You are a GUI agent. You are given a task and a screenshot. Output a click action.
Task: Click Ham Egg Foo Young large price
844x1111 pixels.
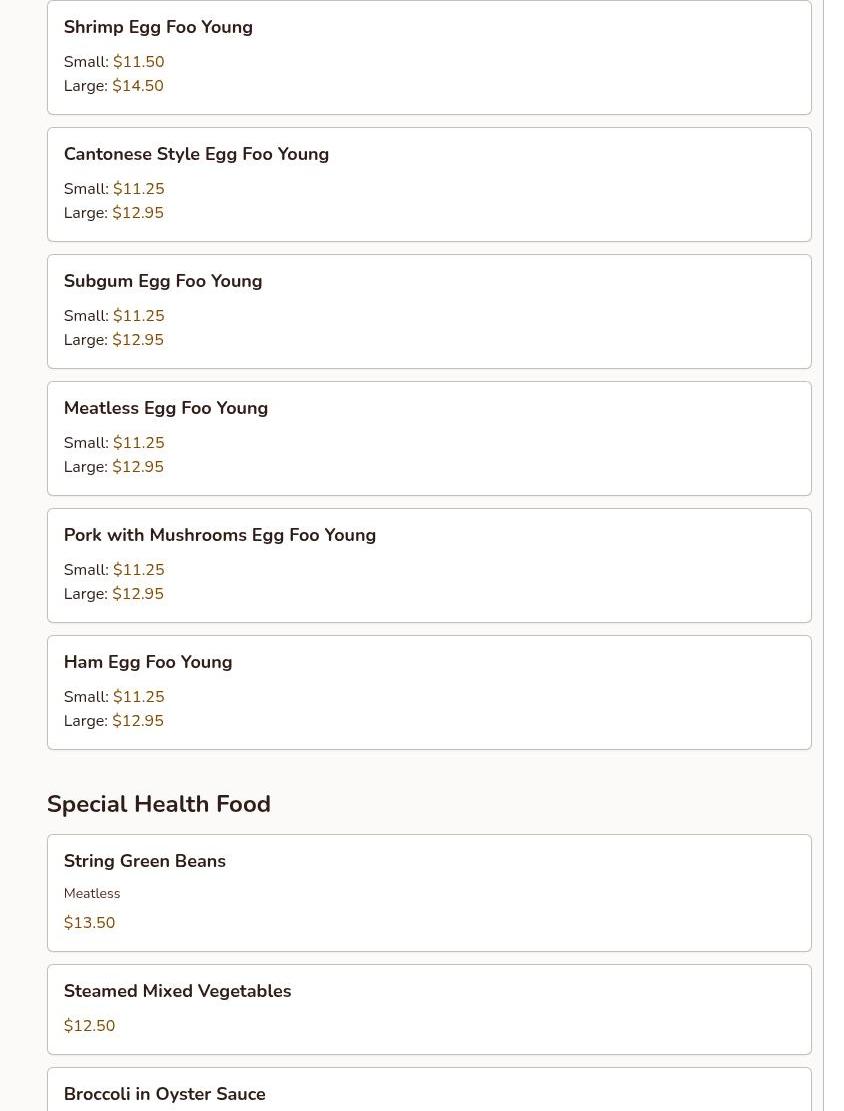138,721
